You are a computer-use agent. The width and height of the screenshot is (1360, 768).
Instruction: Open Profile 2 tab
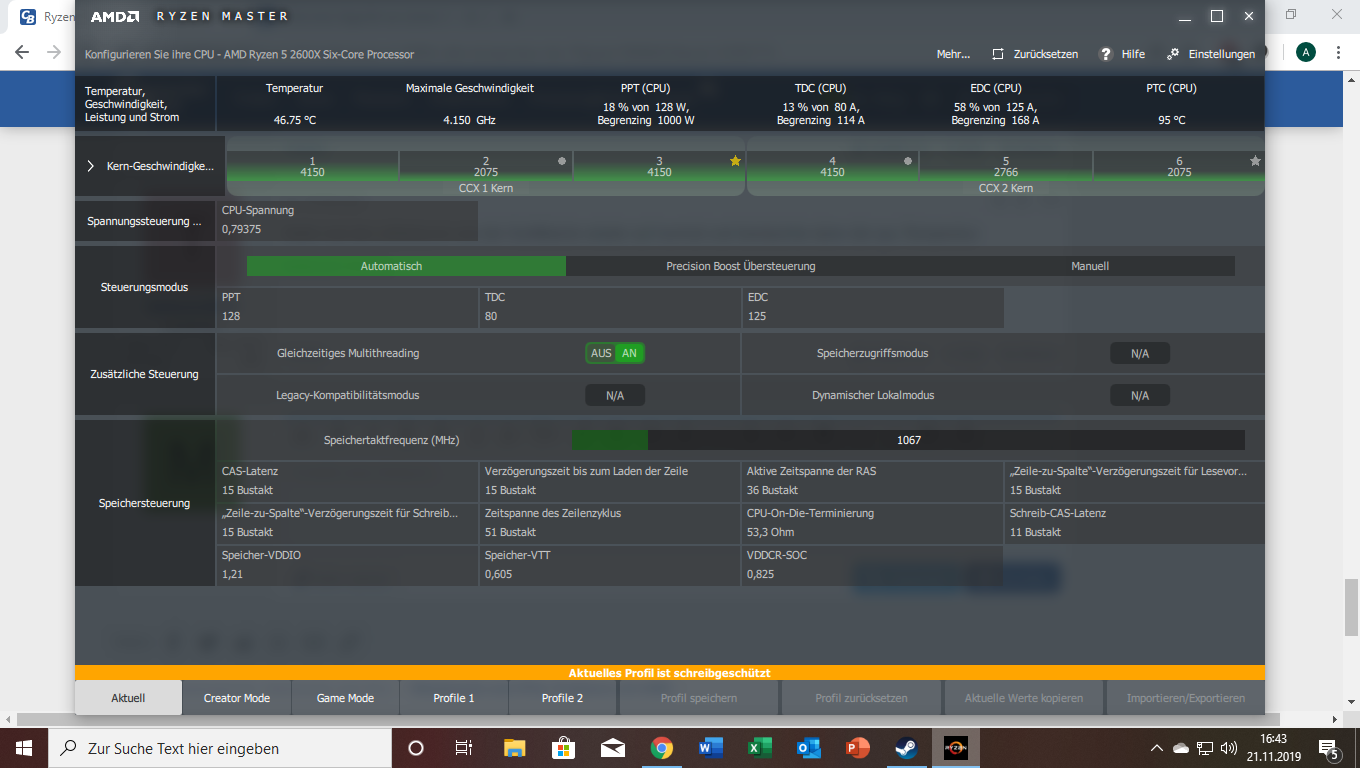[562, 698]
